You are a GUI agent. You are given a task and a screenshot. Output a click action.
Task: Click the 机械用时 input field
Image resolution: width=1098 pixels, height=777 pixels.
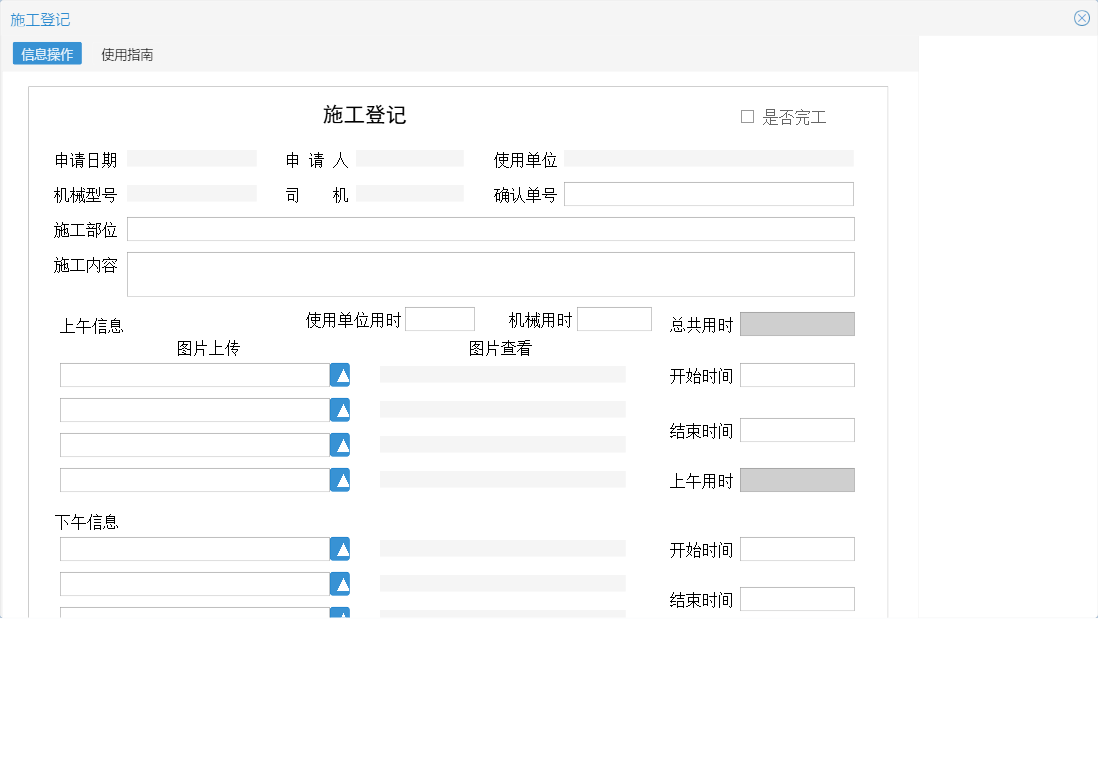[x=614, y=318]
